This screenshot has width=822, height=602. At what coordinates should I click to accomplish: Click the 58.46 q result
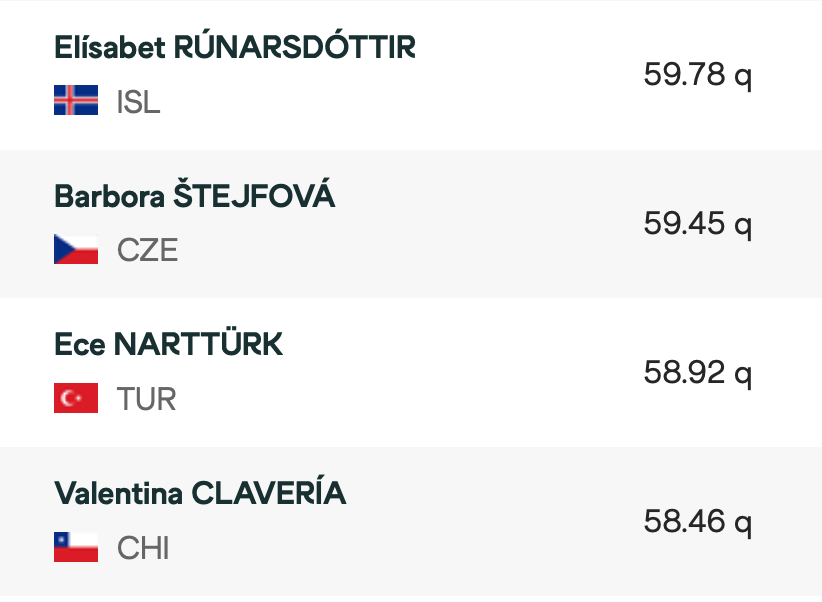pos(698,522)
